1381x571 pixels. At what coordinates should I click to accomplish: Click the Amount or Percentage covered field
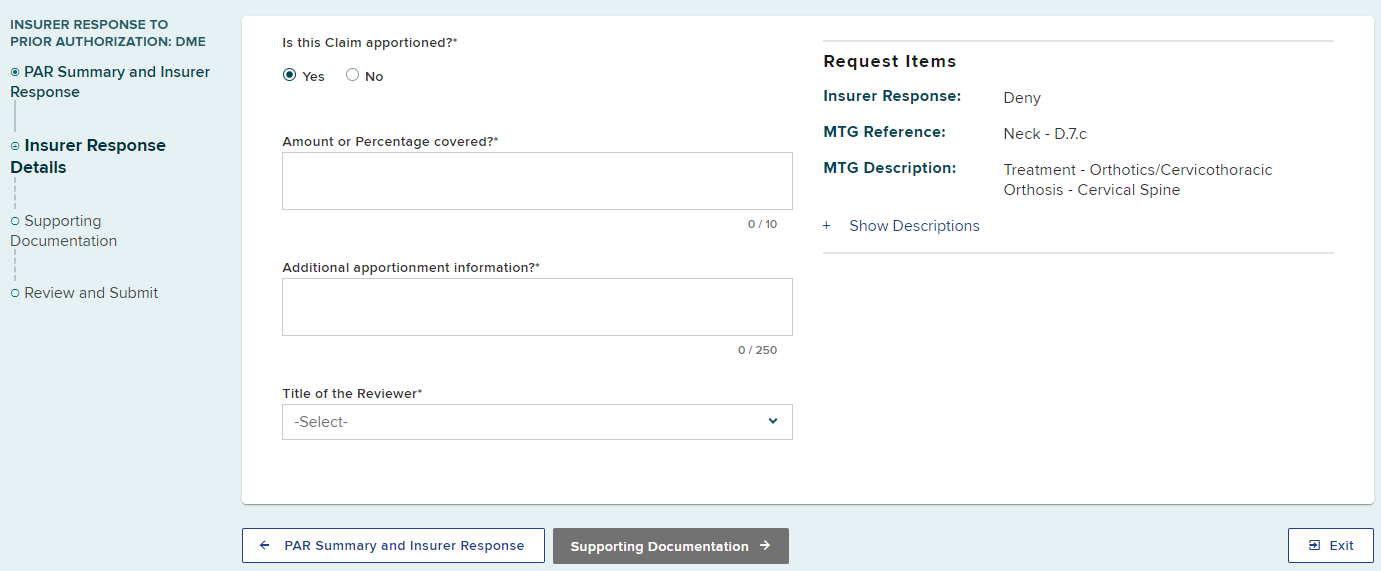pyautogui.click(x=537, y=181)
